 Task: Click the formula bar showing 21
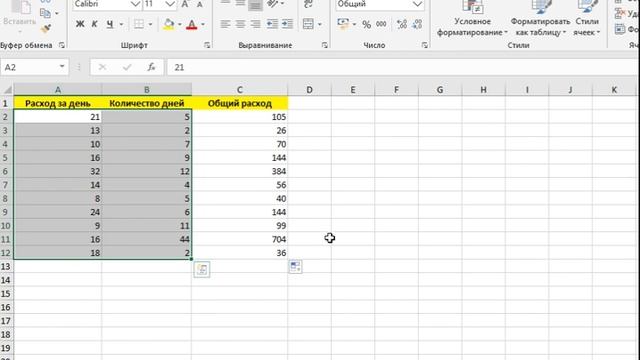tap(402, 67)
